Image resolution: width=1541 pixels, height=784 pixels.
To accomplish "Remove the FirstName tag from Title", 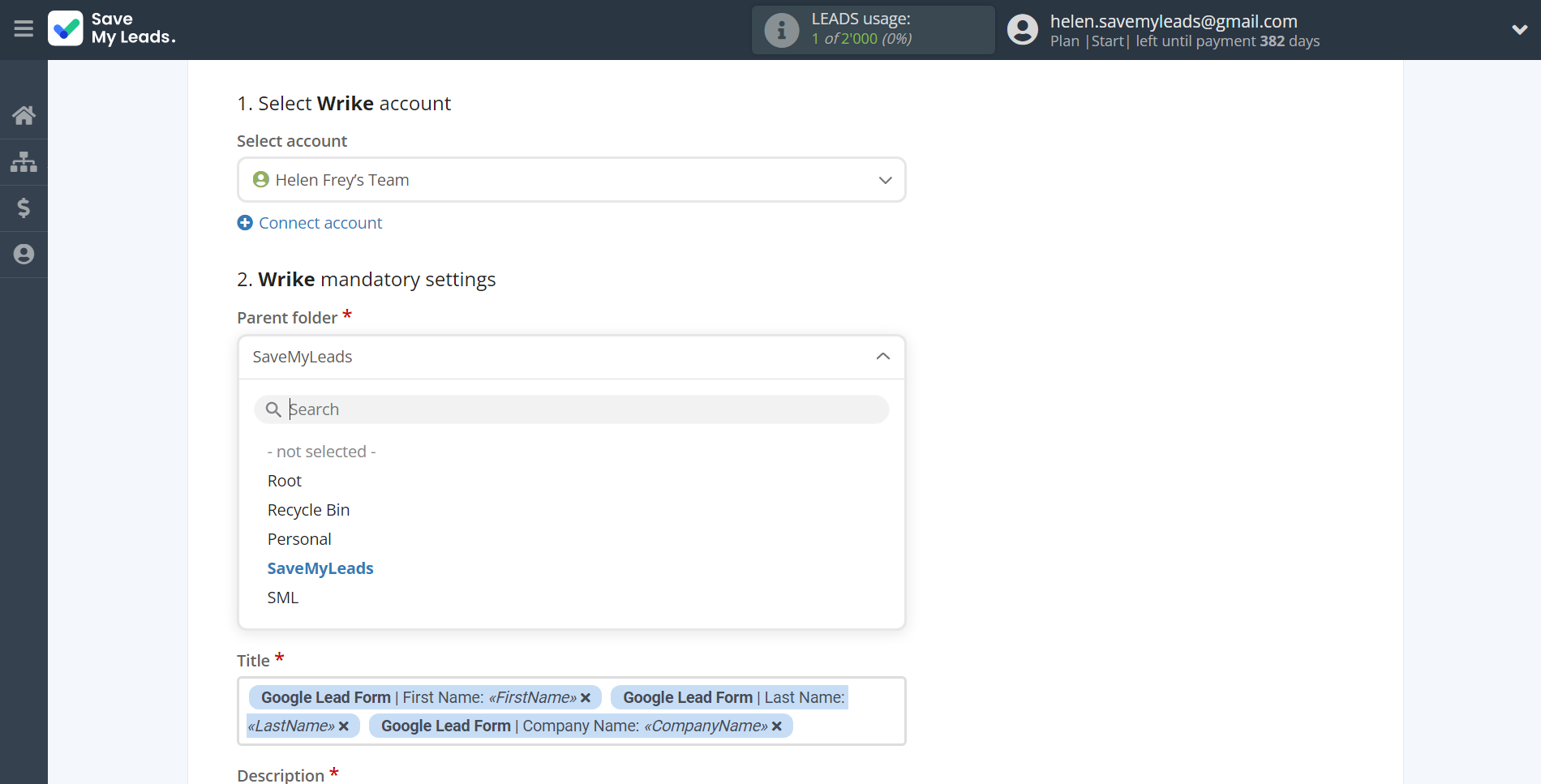I will [x=586, y=697].
